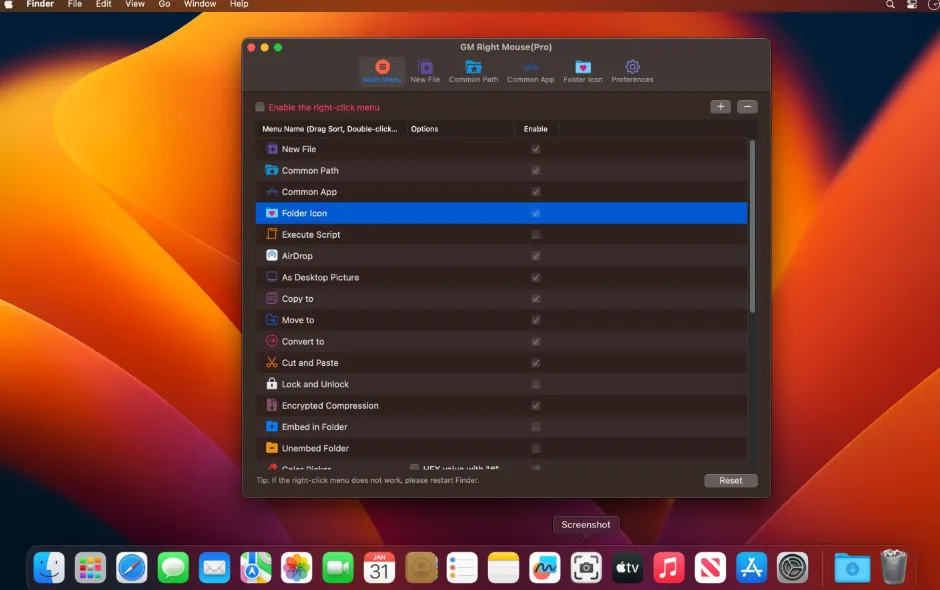Click the Common Path row folder icon
940x590 pixels.
[272, 170]
